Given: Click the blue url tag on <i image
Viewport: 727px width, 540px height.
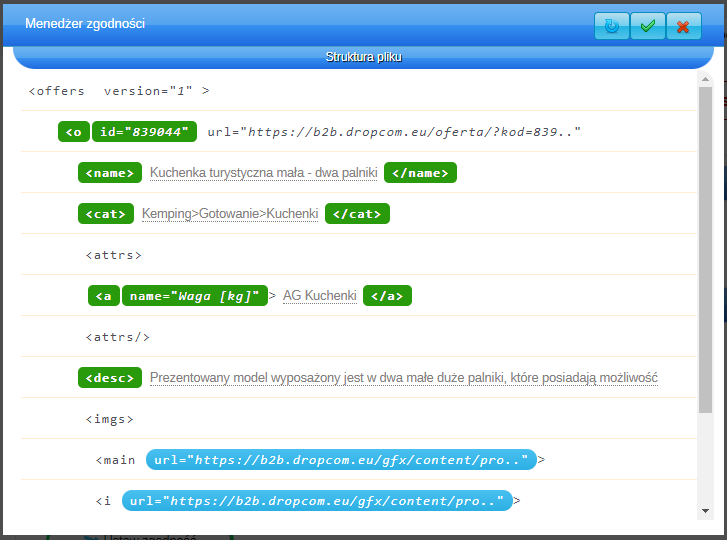Looking at the screenshot, I should tap(317, 500).
